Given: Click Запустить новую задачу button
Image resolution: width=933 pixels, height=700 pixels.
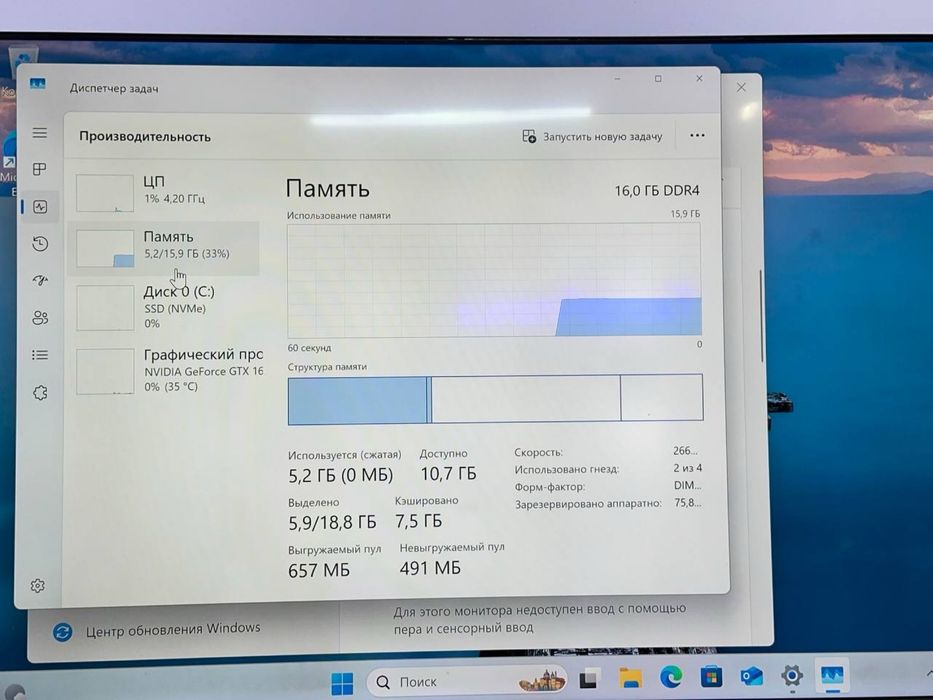Looking at the screenshot, I should (x=592, y=136).
